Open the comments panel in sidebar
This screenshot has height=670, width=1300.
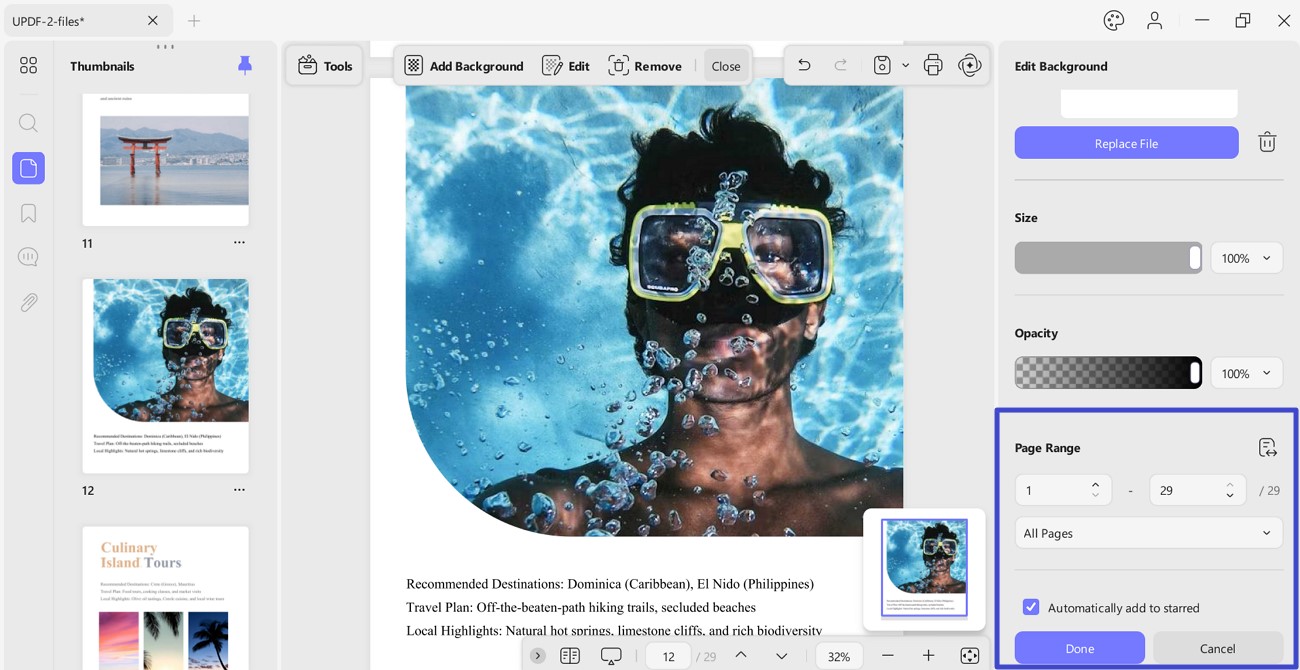tap(28, 258)
